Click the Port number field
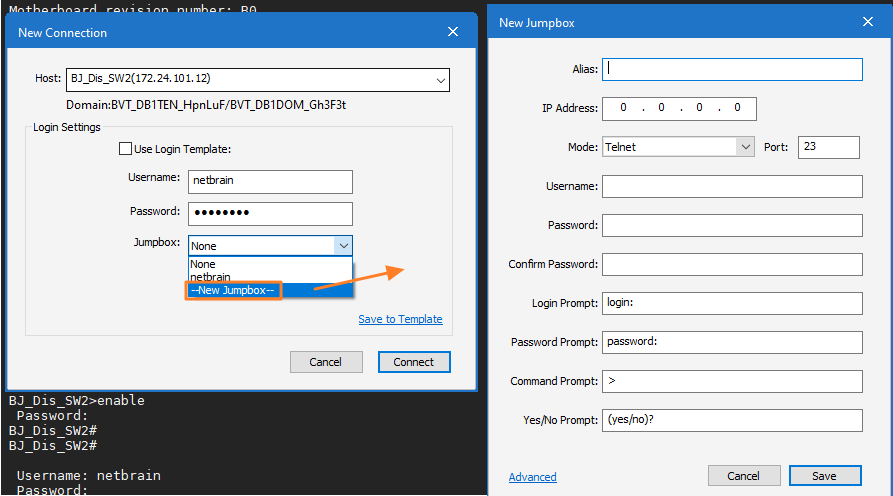 [828, 147]
